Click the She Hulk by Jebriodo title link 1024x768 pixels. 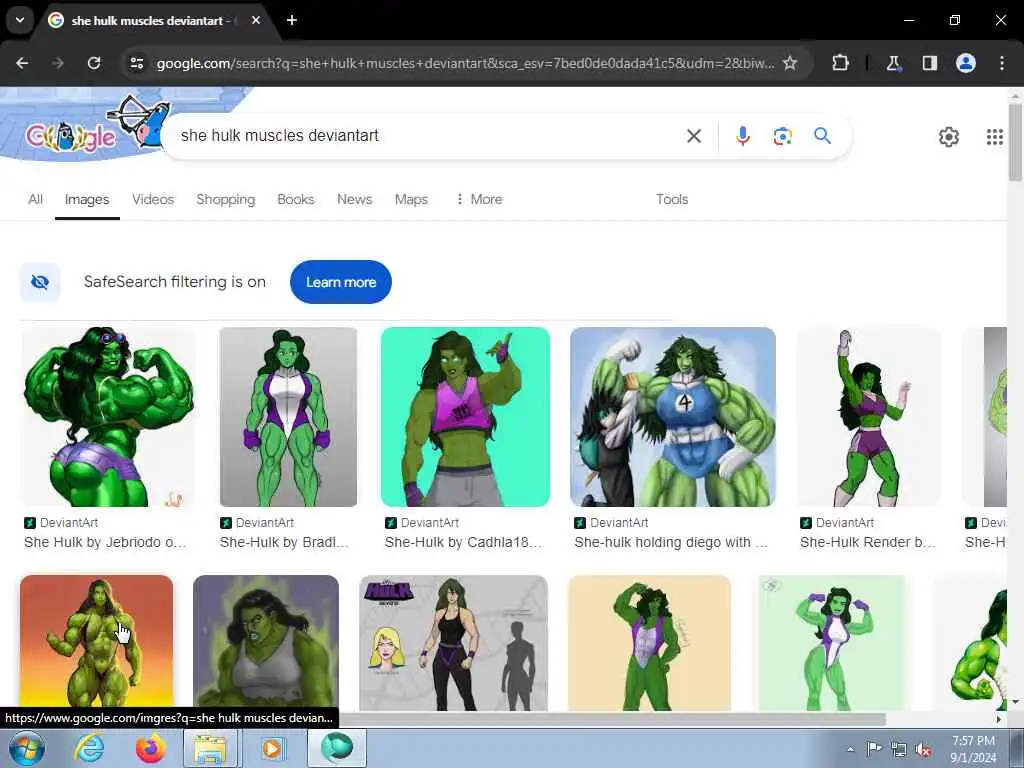click(x=105, y=542)
